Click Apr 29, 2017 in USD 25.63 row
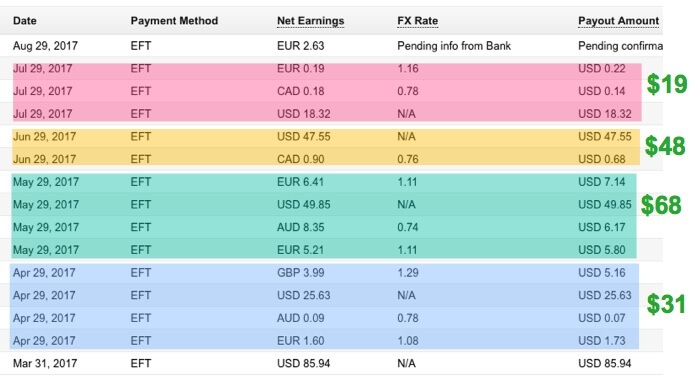Screen dimensions: 700x380 coord(44,296)
